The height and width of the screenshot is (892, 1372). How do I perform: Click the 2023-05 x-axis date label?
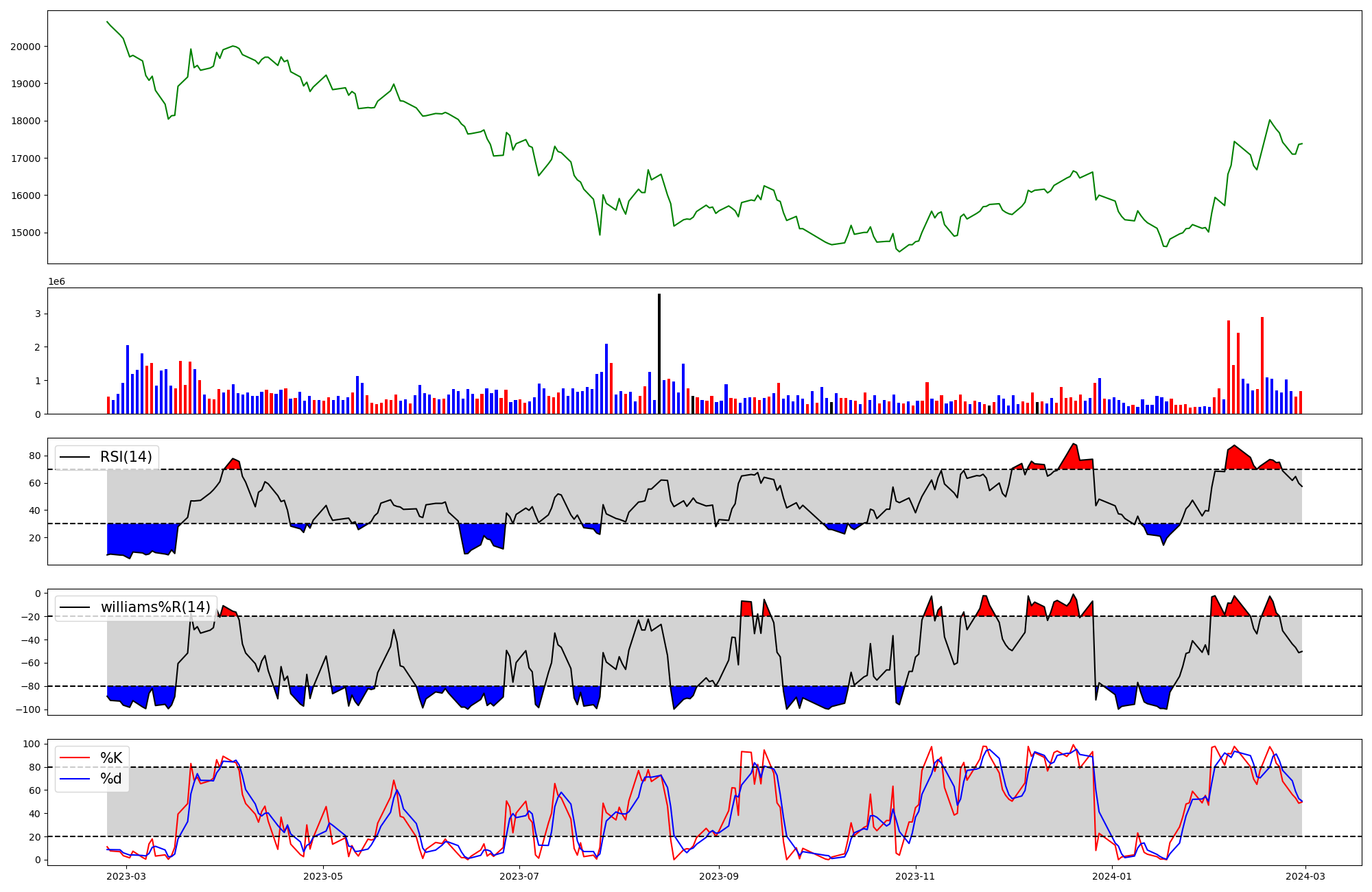pyautogui.click(x=322, y=876)
